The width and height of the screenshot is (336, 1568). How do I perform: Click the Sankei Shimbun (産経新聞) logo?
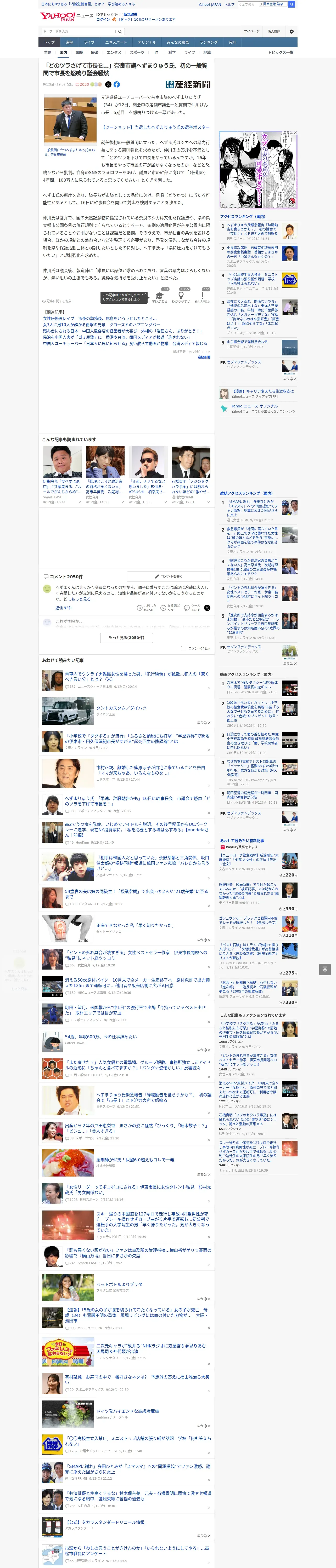point(188,85)
